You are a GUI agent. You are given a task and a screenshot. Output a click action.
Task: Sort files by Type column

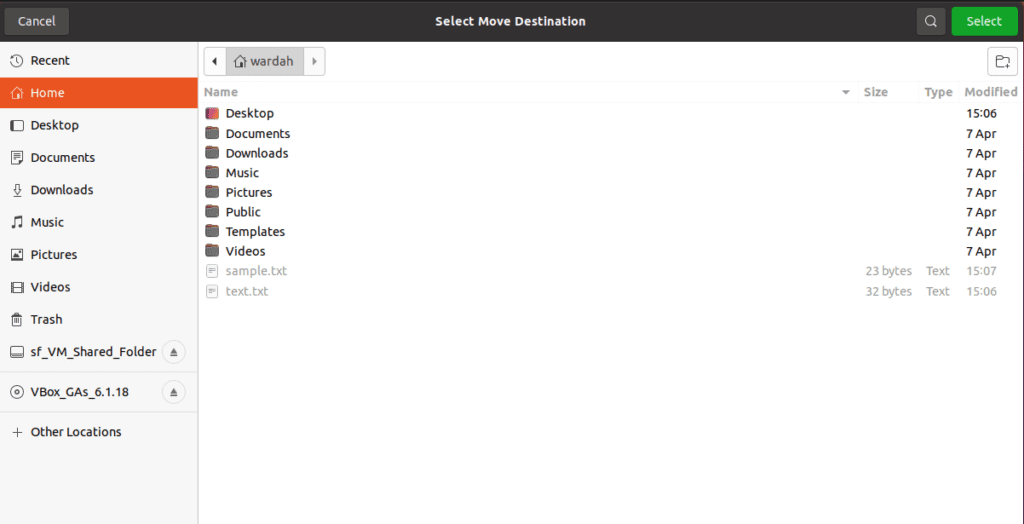pyautogui.click(x=937, y=92)
